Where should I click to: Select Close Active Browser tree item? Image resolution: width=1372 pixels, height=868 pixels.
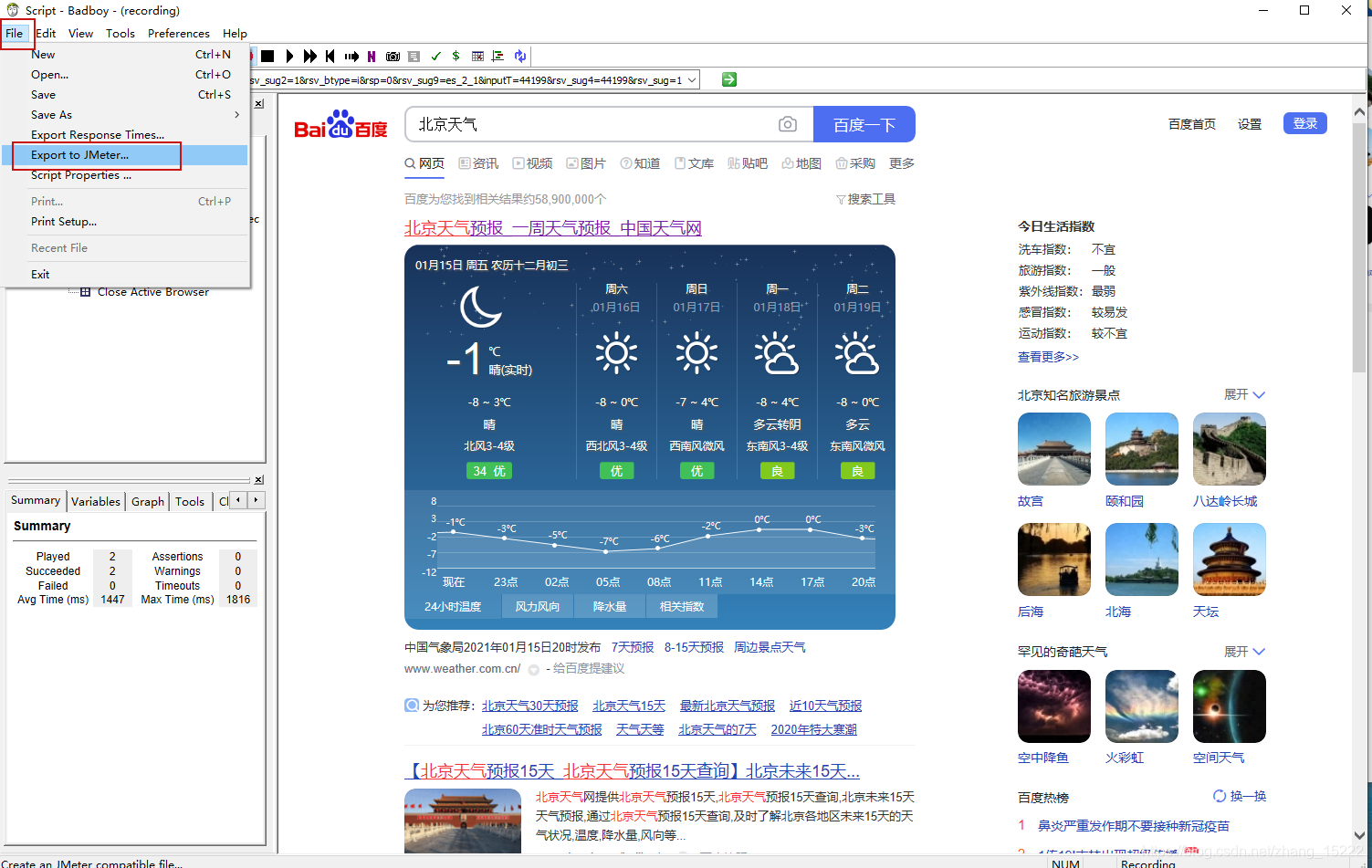coord(153,292)
